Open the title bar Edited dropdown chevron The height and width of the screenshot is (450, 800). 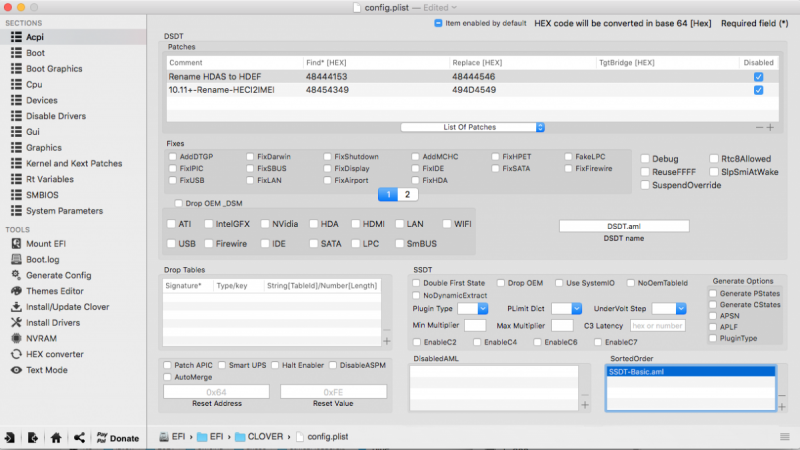[454, 8]
